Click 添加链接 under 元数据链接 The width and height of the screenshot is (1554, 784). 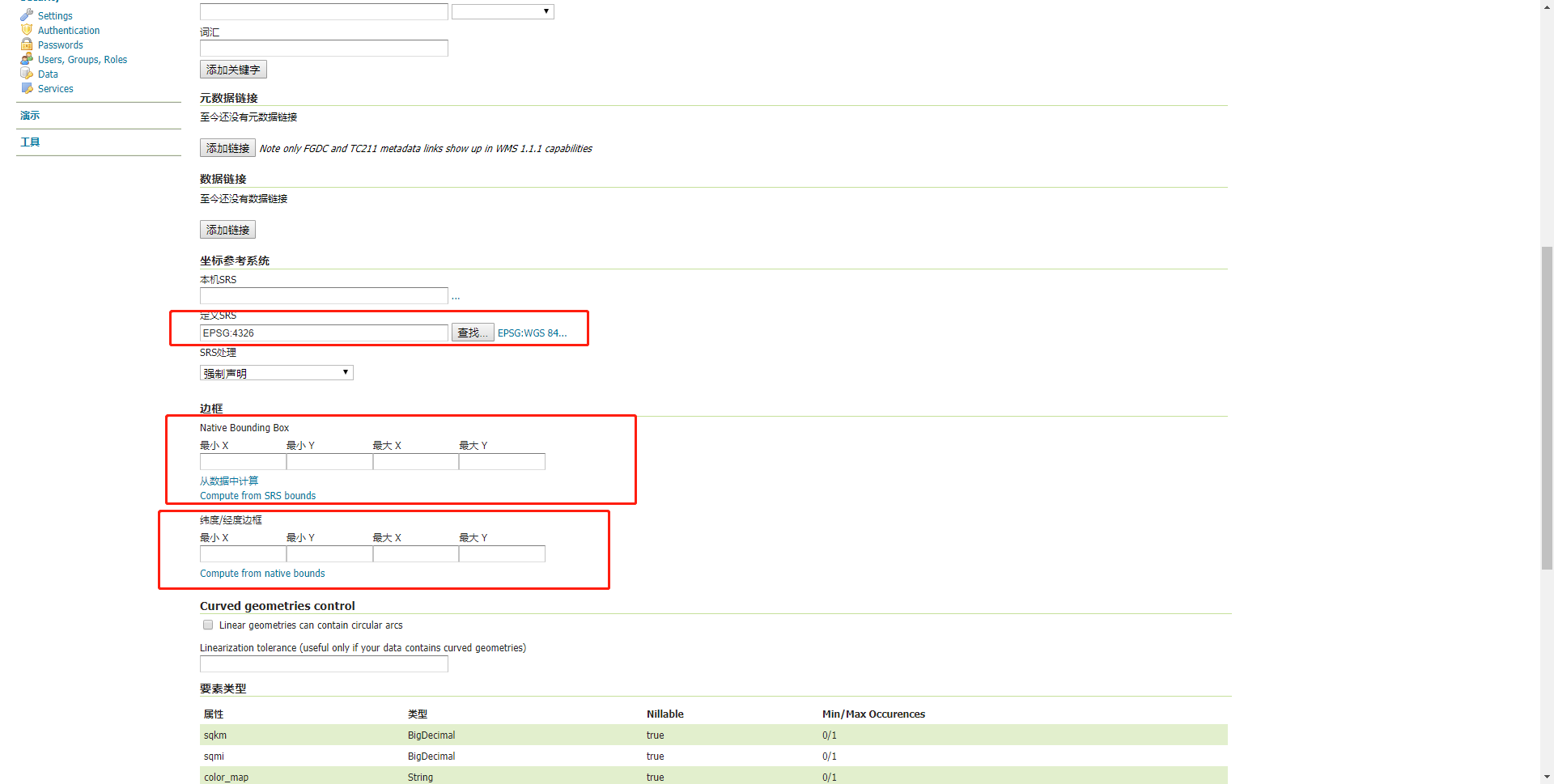click(227, 147)
